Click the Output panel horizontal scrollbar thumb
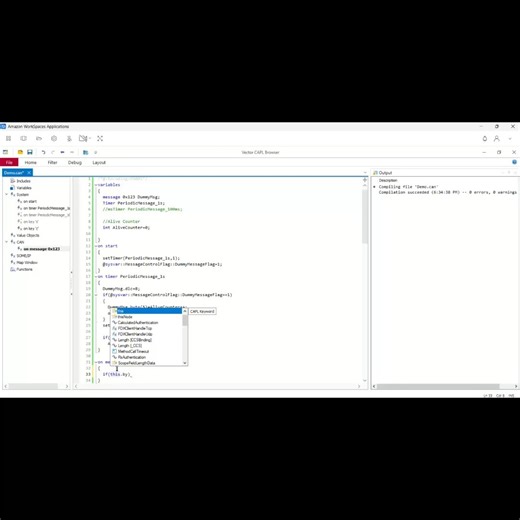 pyautogui.click(x=438, y=386)
